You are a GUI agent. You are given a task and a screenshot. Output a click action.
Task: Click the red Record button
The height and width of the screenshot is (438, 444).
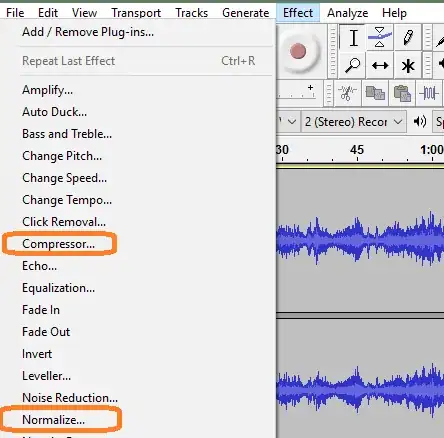(298, 51)
